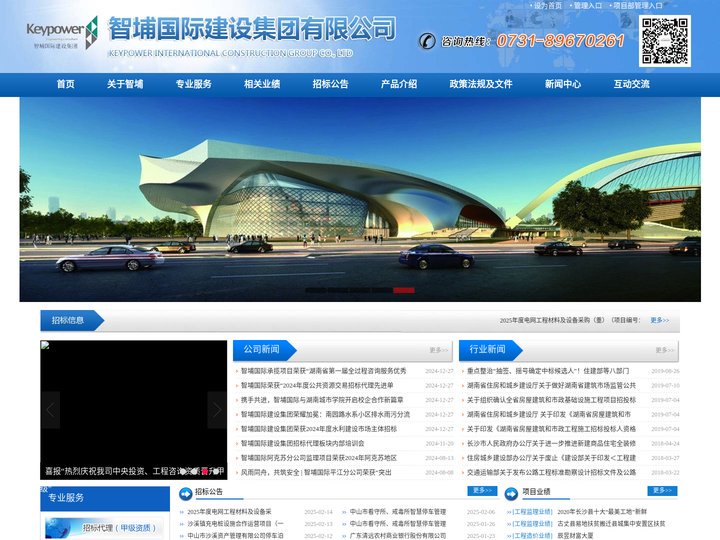Click the arrow icon beside lower 招标公告 heading
This screenshot has width=720, height=540.
[186, 494]
